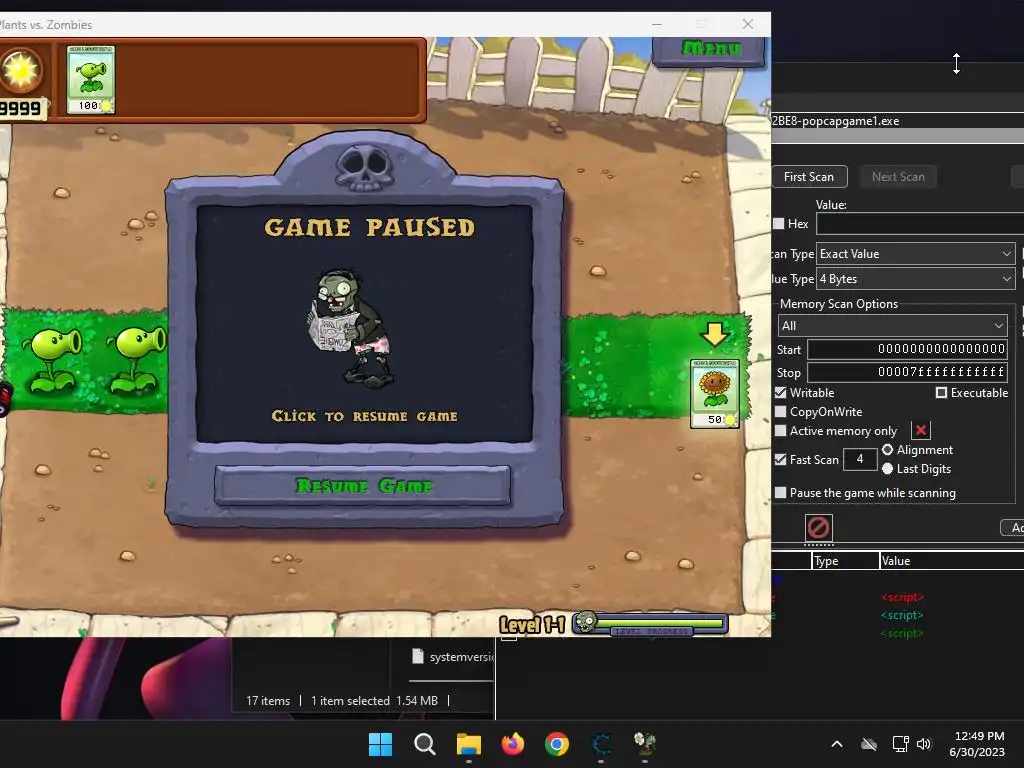Click the Stop address field

pos(907,372)
